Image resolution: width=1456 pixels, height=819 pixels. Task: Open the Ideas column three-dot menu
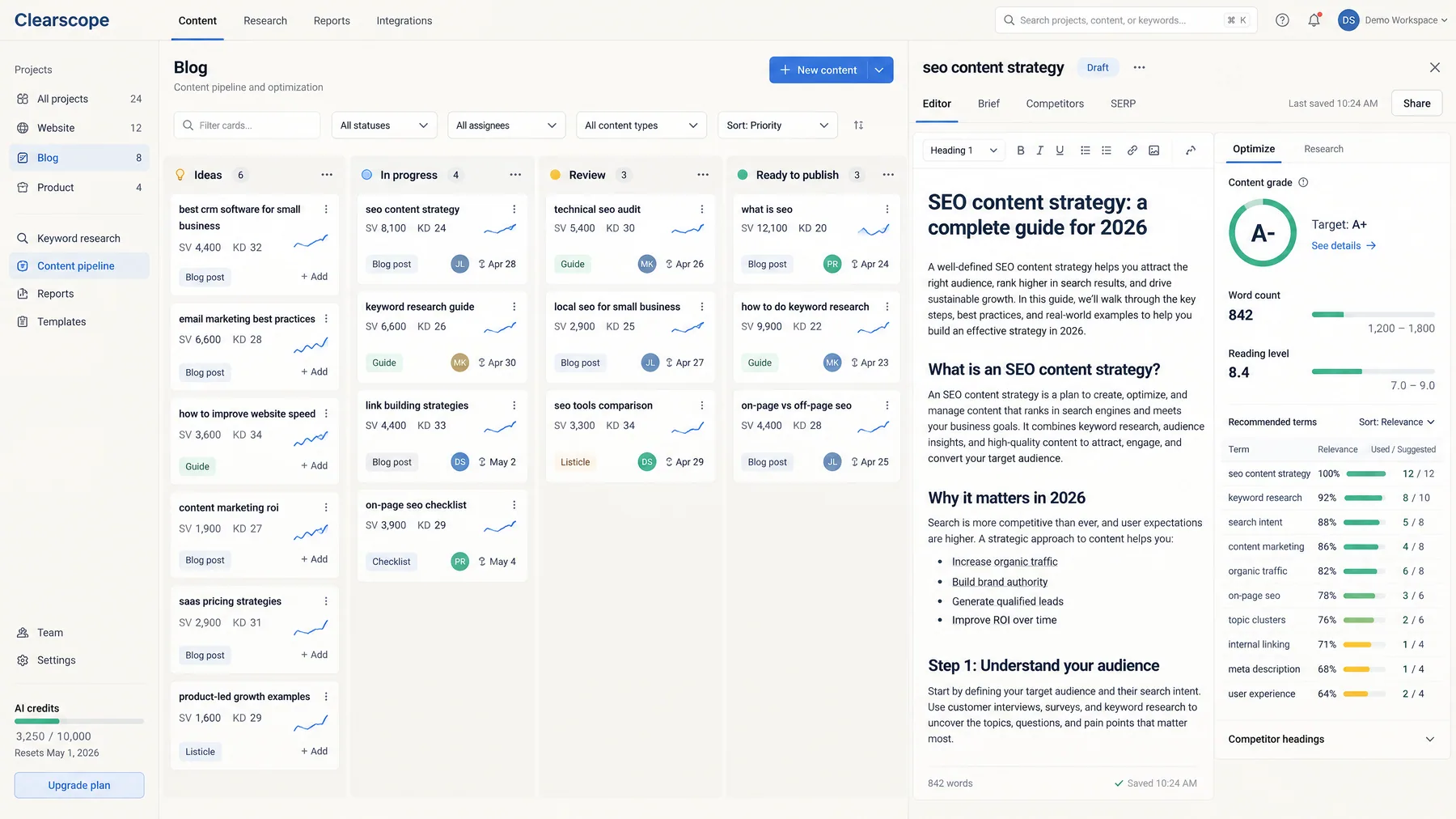pos(327,175)
